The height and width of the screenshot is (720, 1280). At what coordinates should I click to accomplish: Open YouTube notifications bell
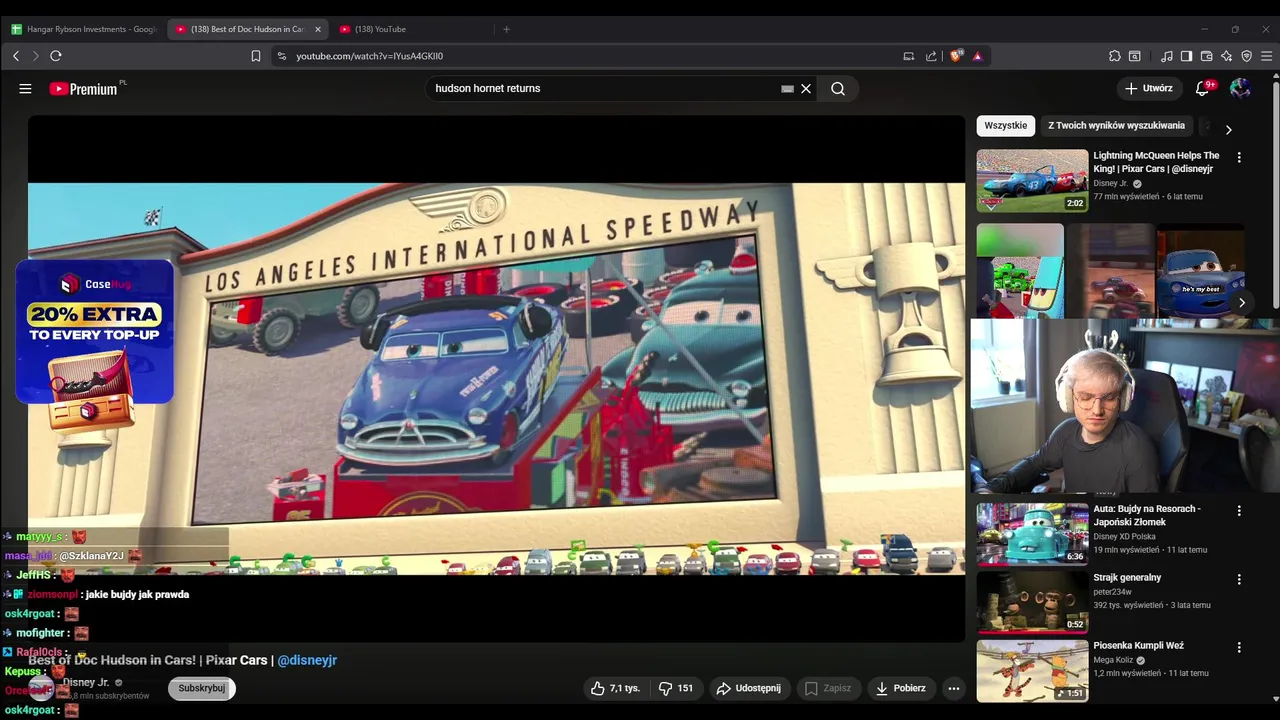coord(1203,88)
